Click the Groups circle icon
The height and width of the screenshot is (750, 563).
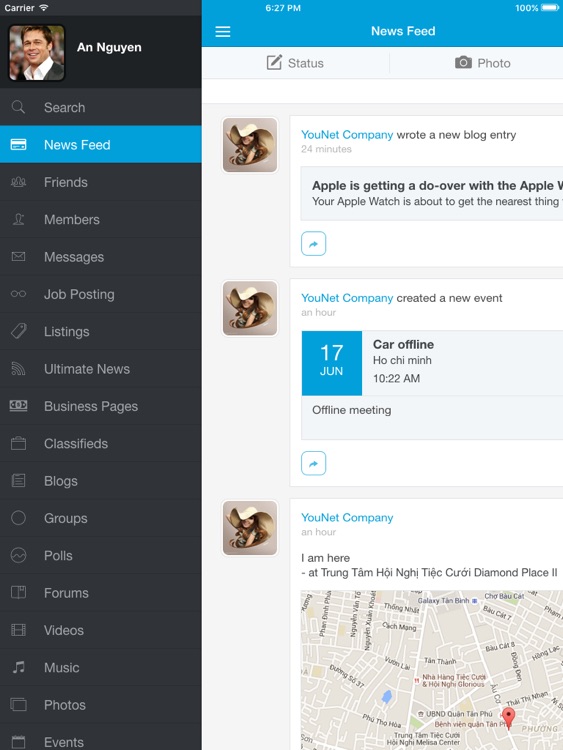18,518
